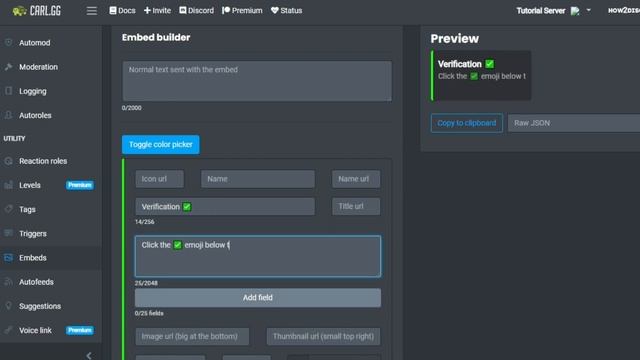The height and width of the screenshot is (360, 640).
Task: Click the Premium badge beside Levels
Action: (x=80, y=185)
